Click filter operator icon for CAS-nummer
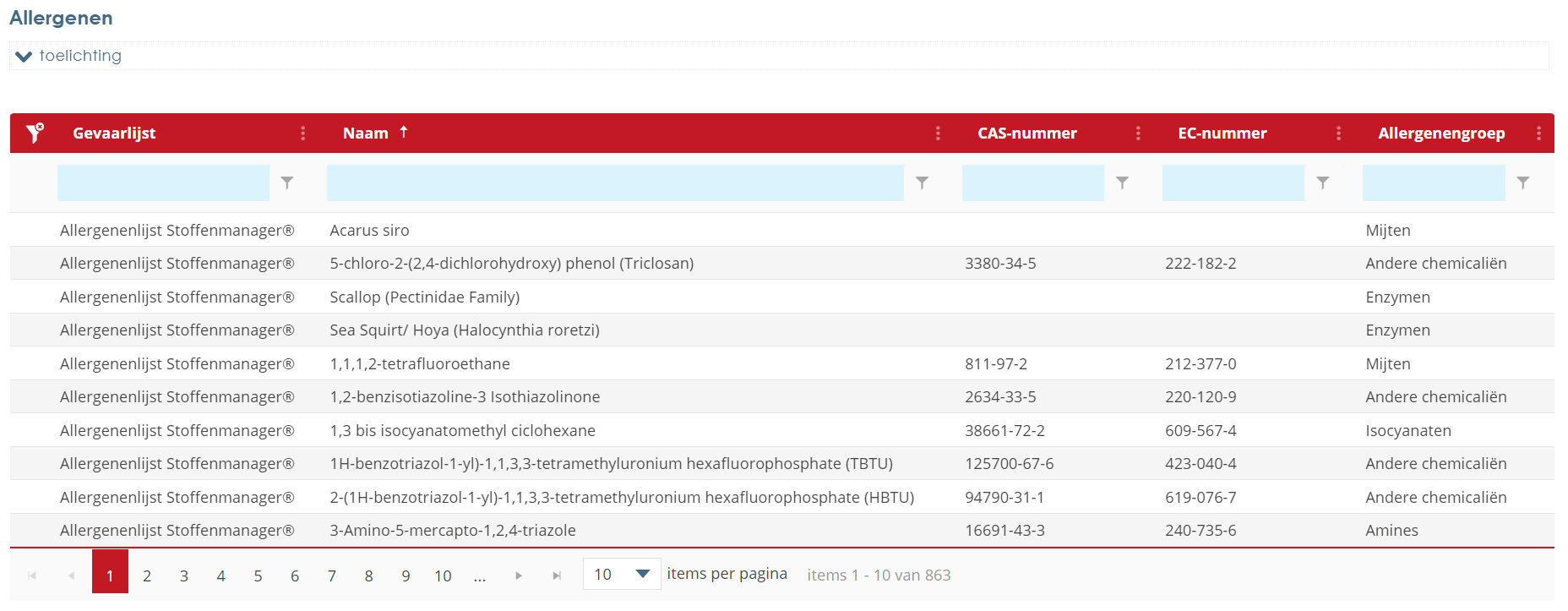The height and width of the screenshot is (611, 1568). coord(1122,183)
